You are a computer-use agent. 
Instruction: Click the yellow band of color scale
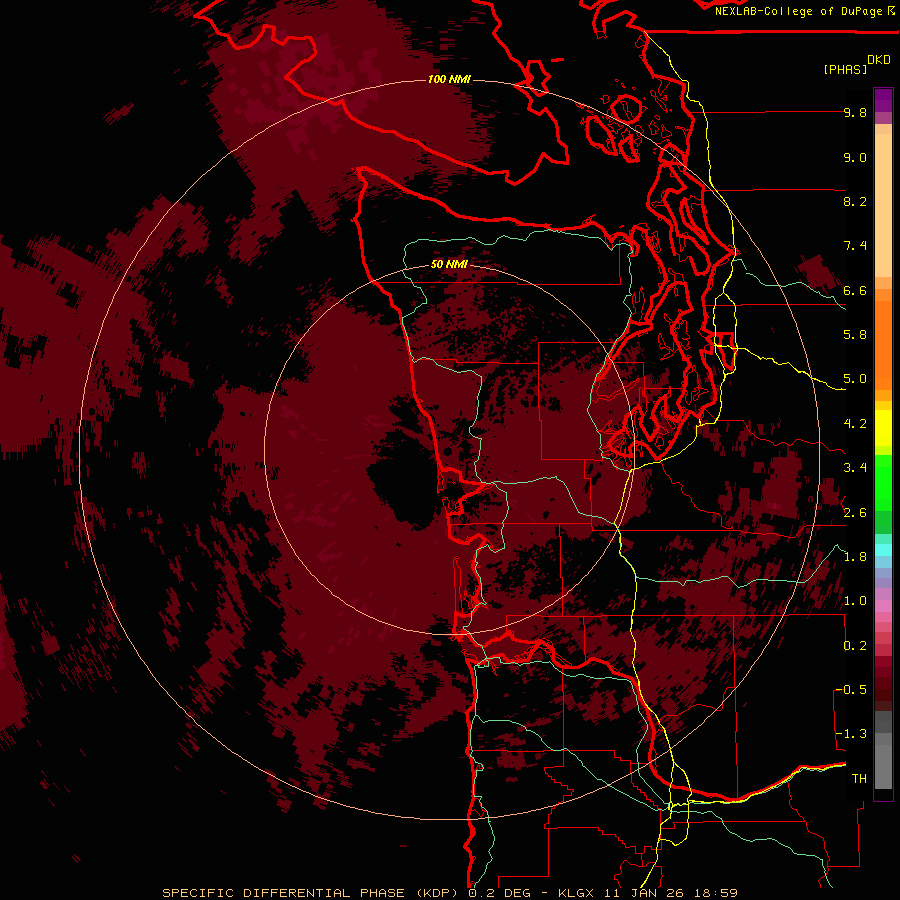point(883,428)
